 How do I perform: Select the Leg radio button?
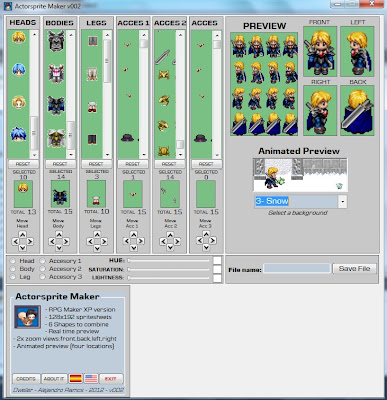[x=13, y=277]
